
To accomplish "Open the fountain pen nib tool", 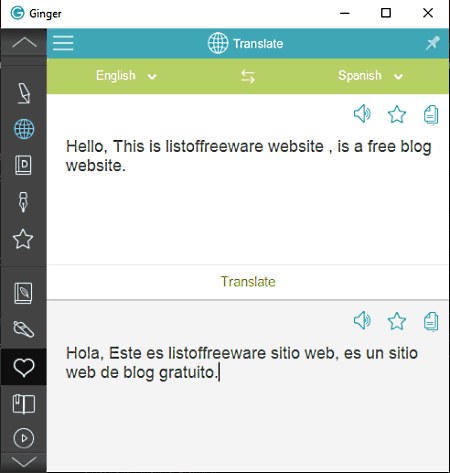I will (x=23, y=202).
